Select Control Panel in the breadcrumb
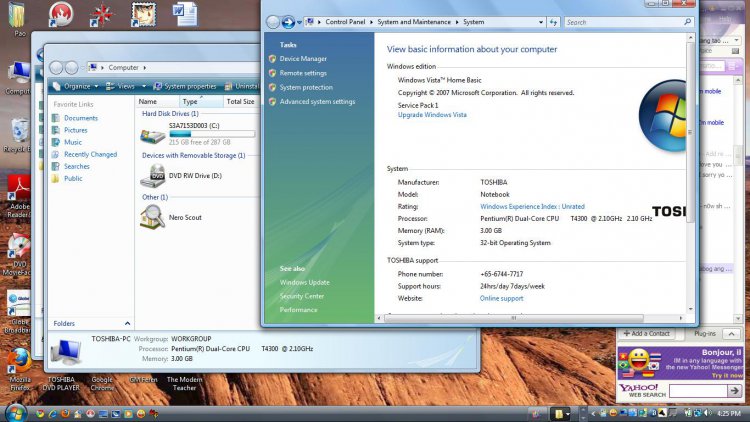The height and width of the screenshot is (422, 750). (345, 22)
